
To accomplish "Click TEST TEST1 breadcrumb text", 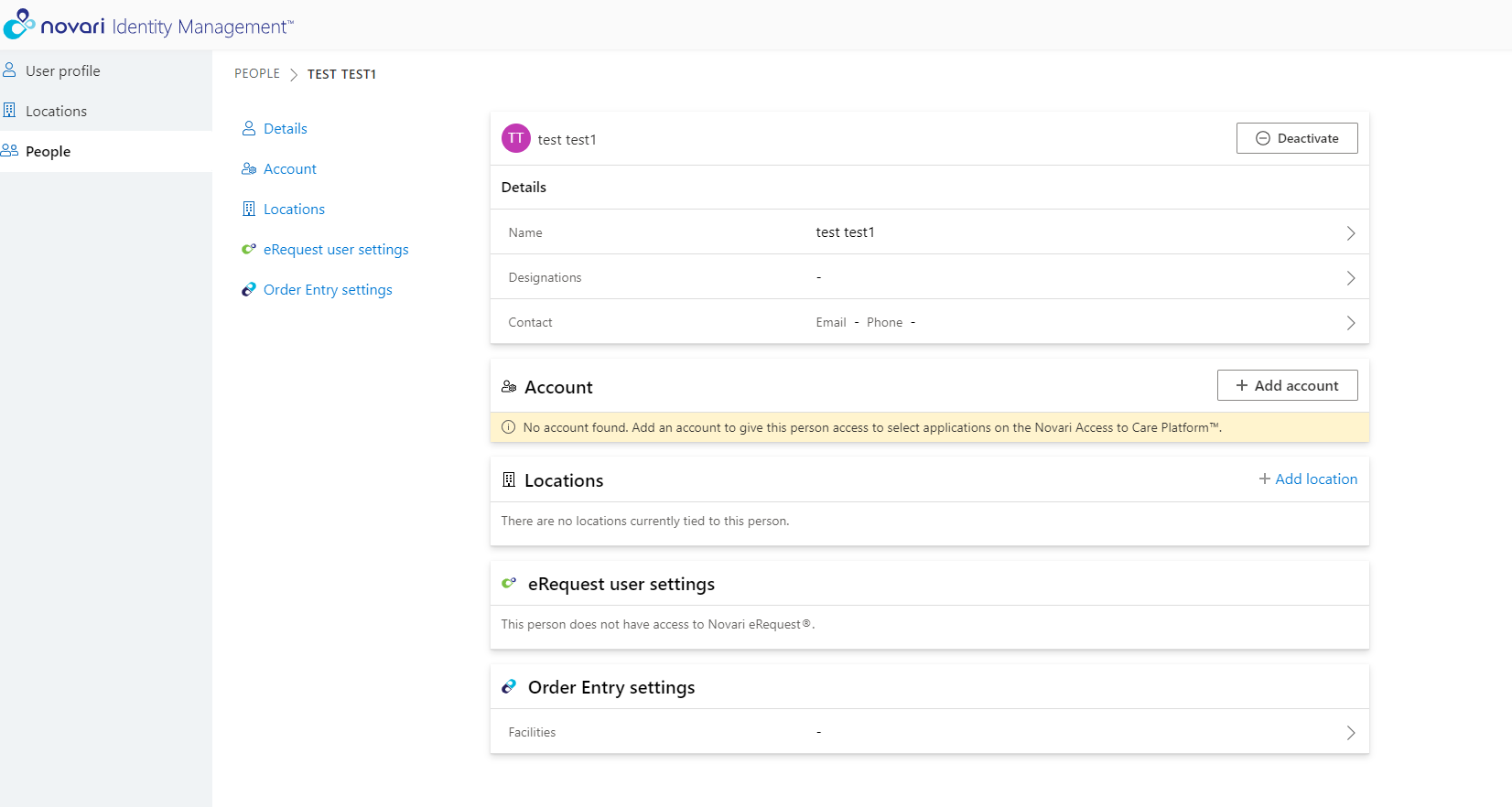I will (341, 74).
